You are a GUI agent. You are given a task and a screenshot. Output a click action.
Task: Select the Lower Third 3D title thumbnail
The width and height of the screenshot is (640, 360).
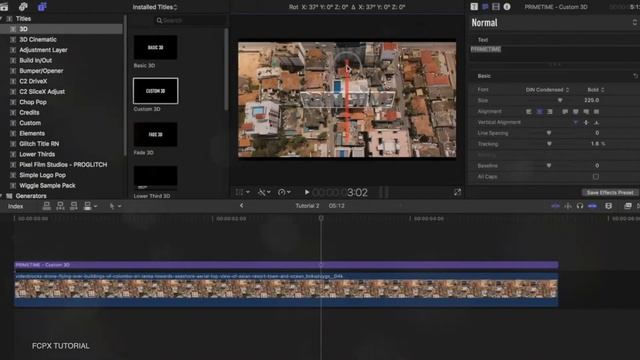(x=156, y=178)
